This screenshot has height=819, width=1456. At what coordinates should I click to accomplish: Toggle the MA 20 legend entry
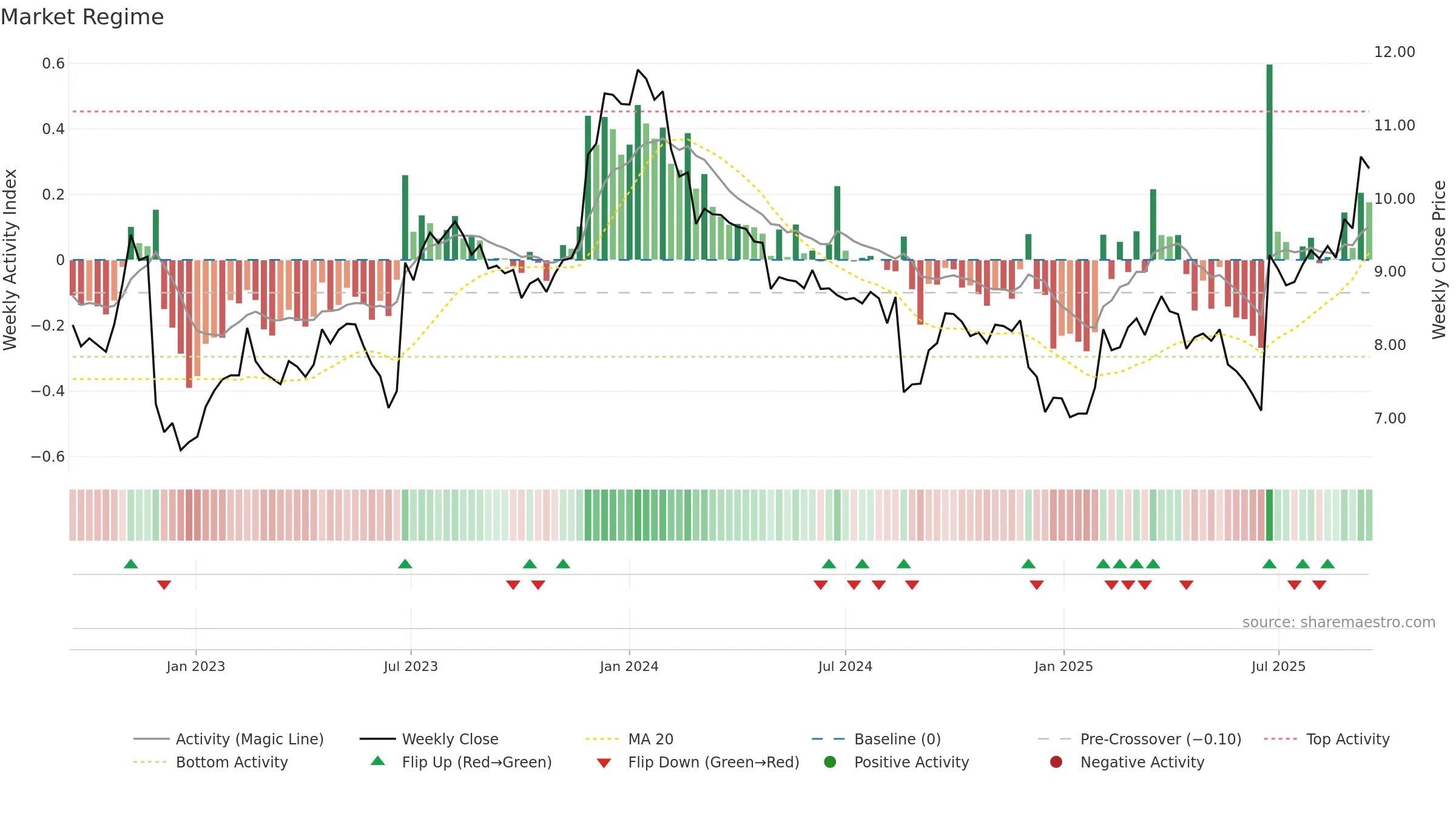(x=629, y=739)
